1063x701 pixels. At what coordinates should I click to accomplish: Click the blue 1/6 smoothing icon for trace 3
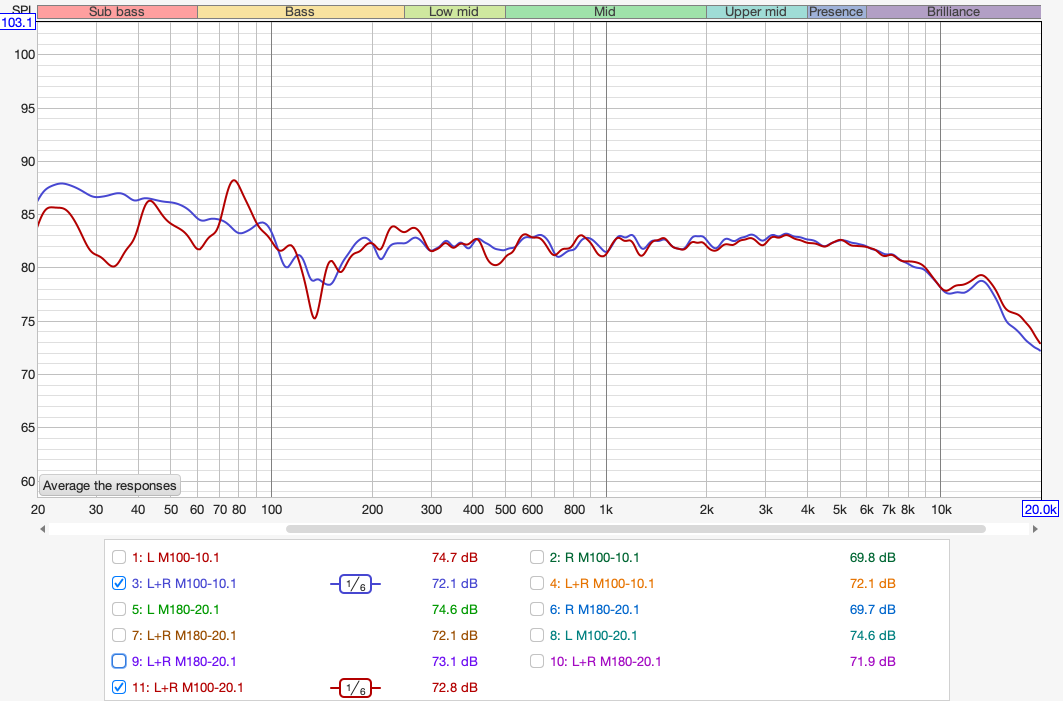(355, 583)
